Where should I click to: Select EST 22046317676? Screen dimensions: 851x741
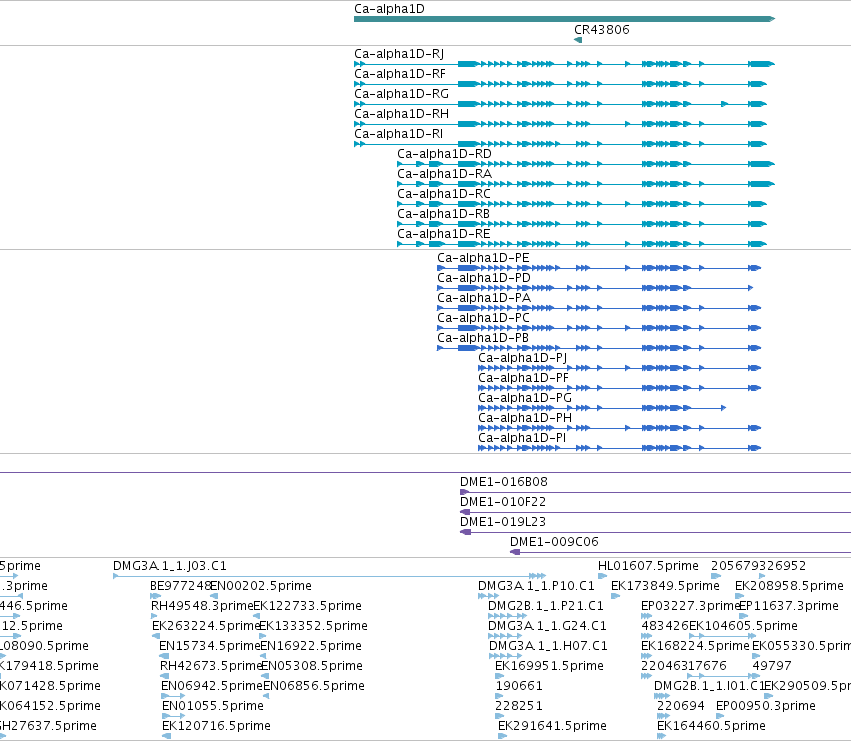[646, 676]
